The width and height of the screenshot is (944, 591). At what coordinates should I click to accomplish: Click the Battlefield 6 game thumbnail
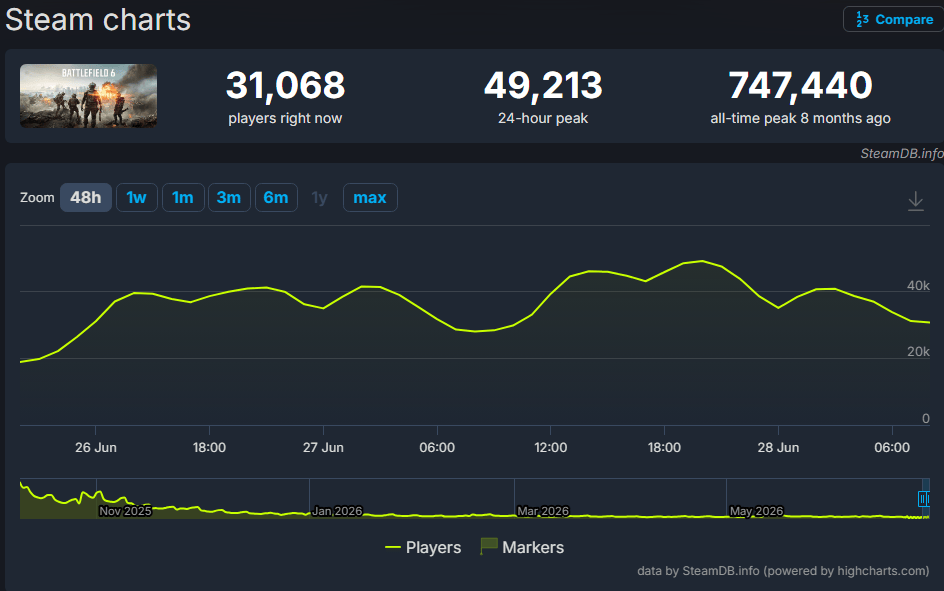click(x=88, y=96)
